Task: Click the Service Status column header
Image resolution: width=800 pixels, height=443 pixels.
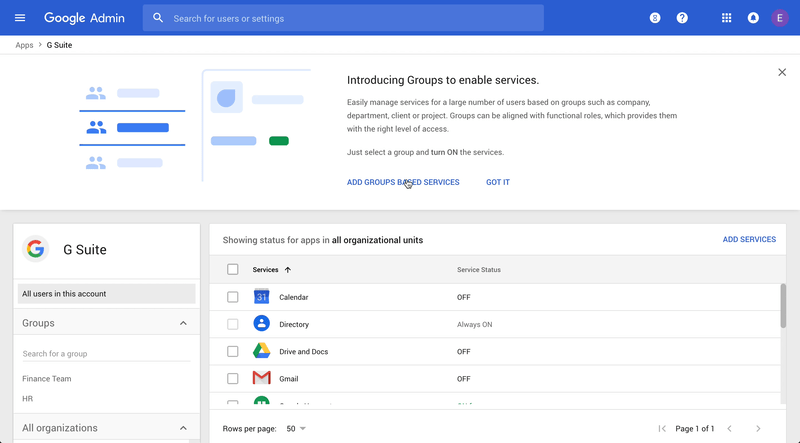Action: (479, 269)
